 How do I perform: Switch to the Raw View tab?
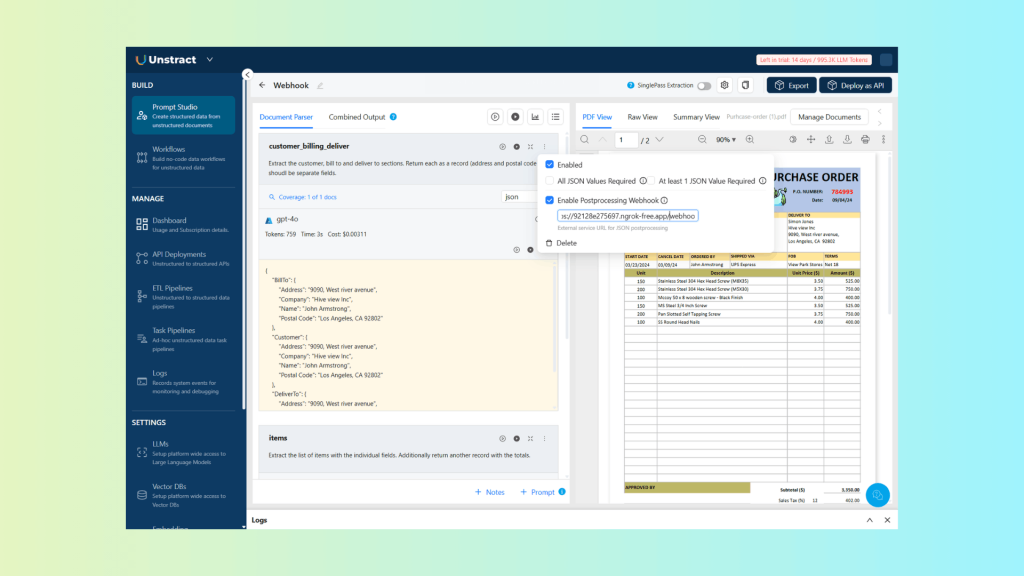643,116
